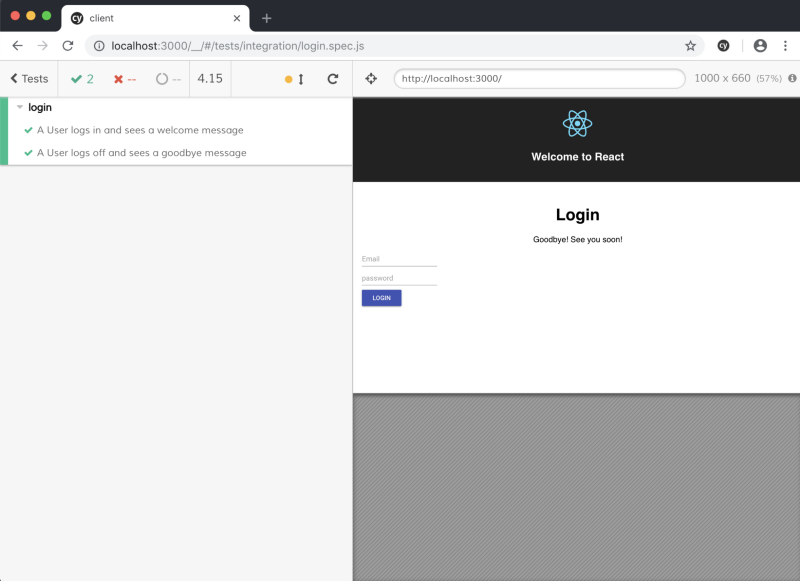Select the client browser tab

pyautogui.click(x=150, y=18)
